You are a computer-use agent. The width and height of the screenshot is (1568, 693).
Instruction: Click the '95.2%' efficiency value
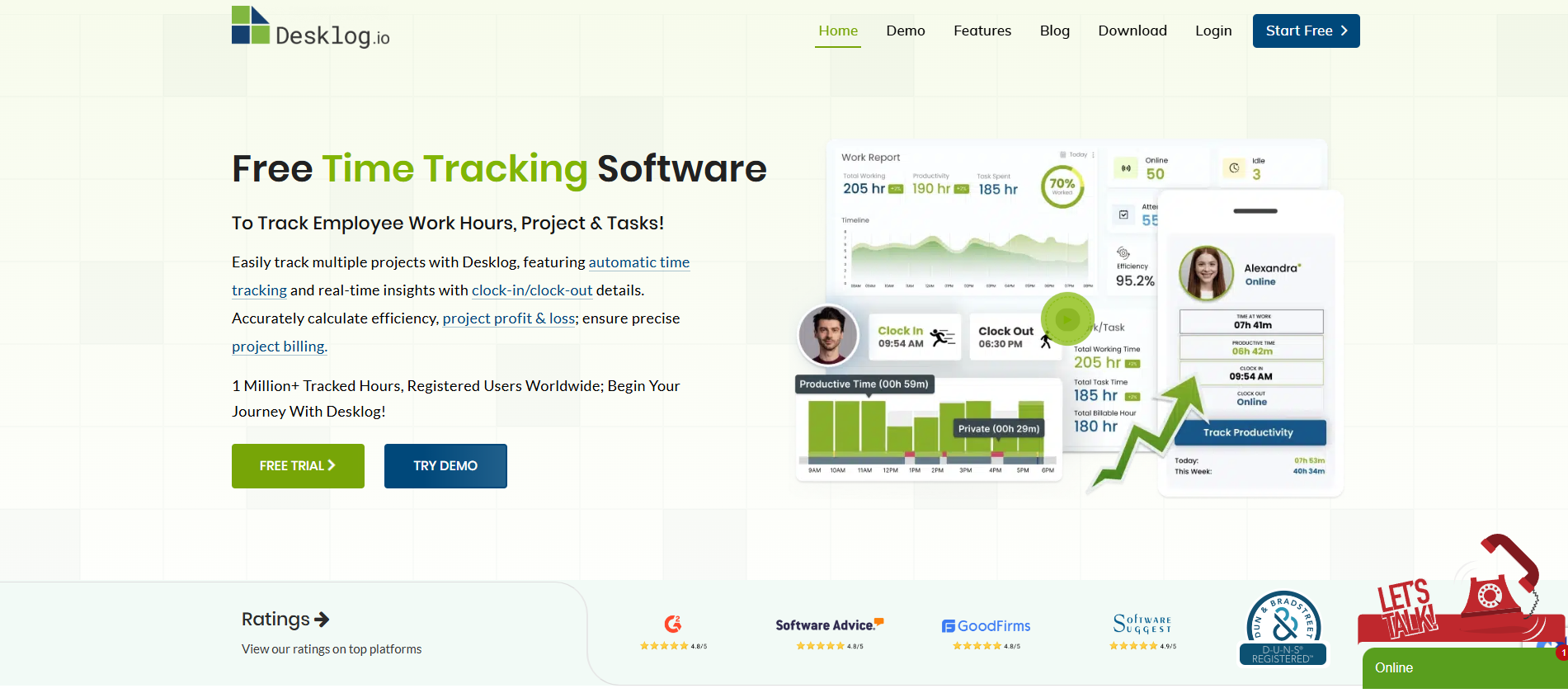(1135, 280)
